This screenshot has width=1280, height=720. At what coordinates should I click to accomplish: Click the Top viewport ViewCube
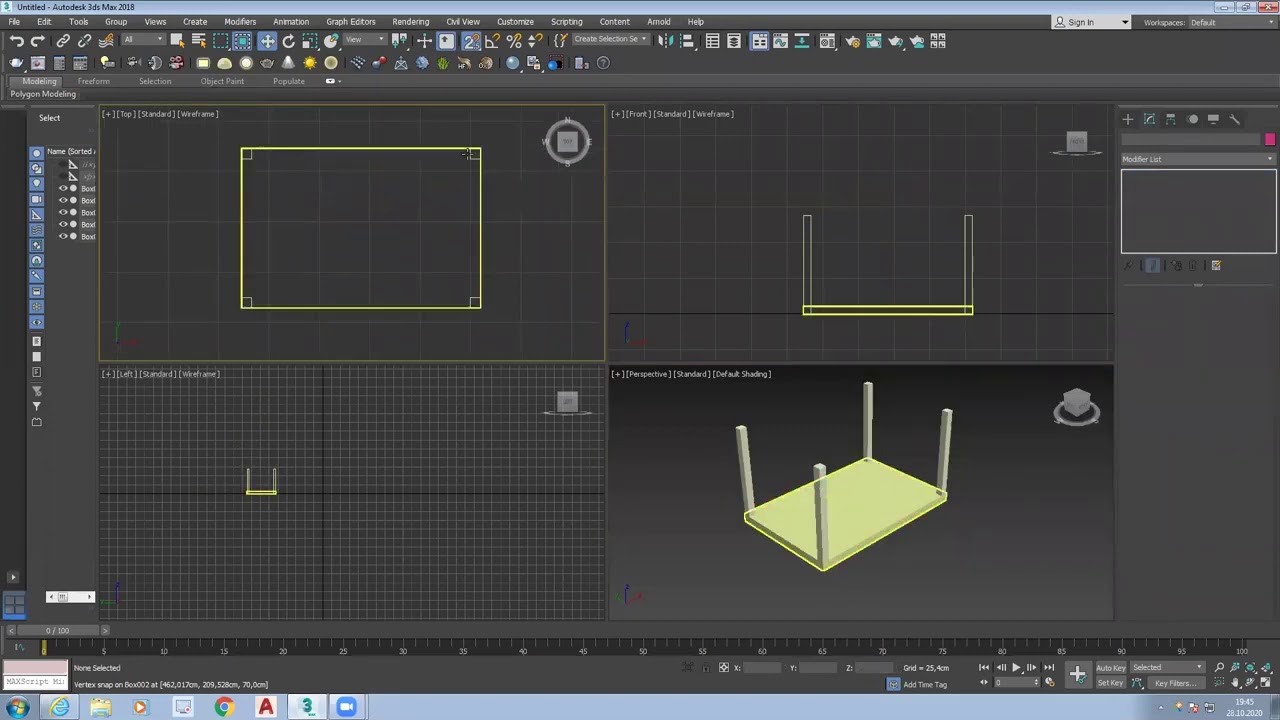(x=567, y=142)
